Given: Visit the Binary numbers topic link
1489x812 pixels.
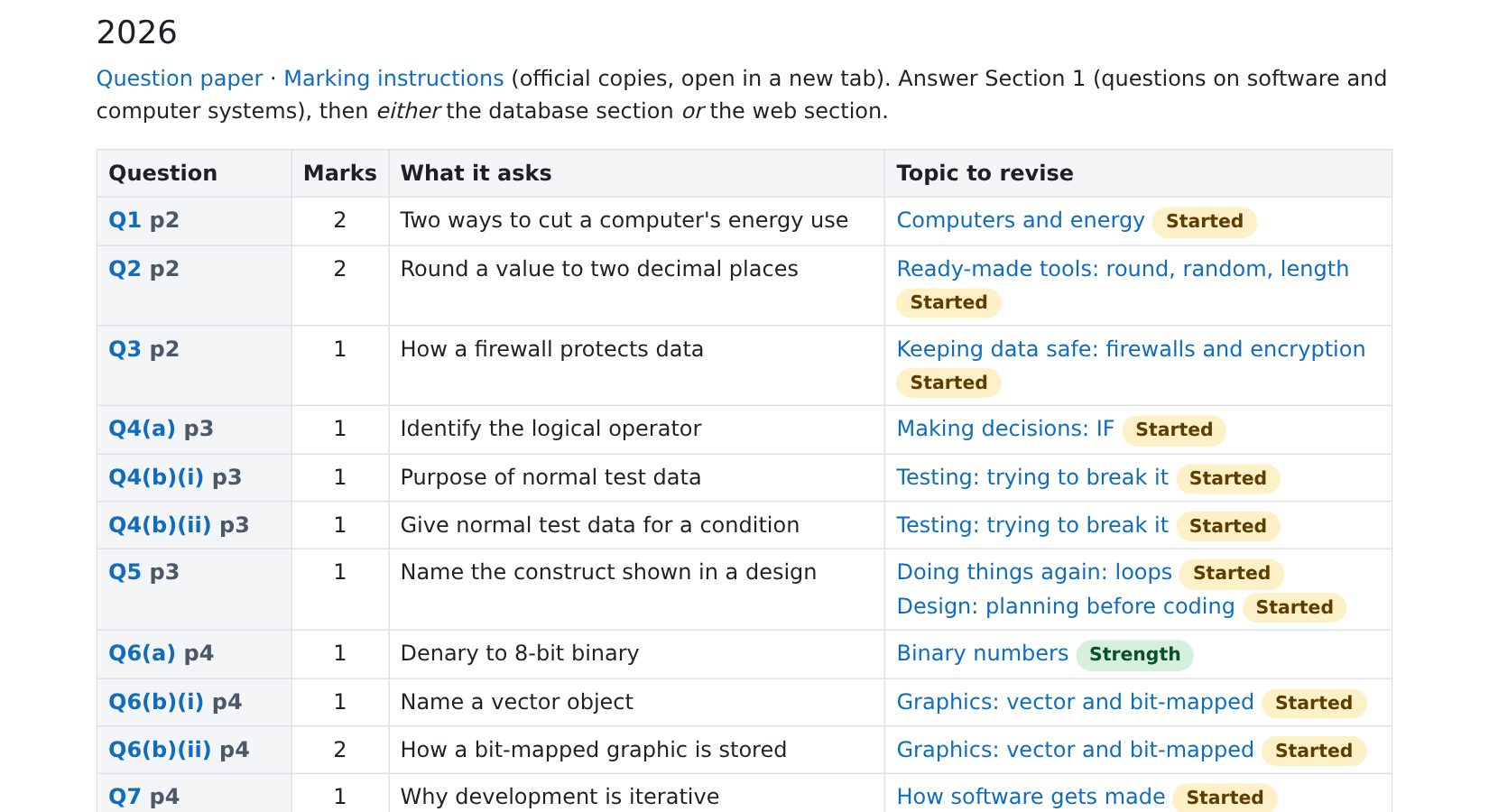Looking at the screenshot, I should [x=983, y=653].
